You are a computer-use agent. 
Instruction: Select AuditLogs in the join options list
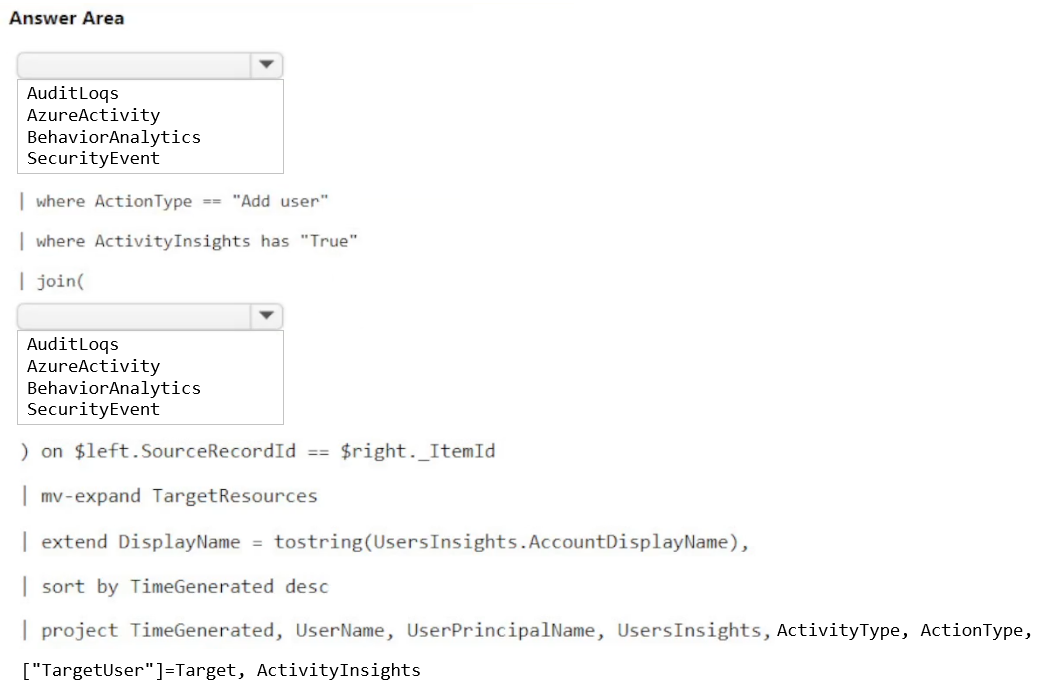pos(73,344)
